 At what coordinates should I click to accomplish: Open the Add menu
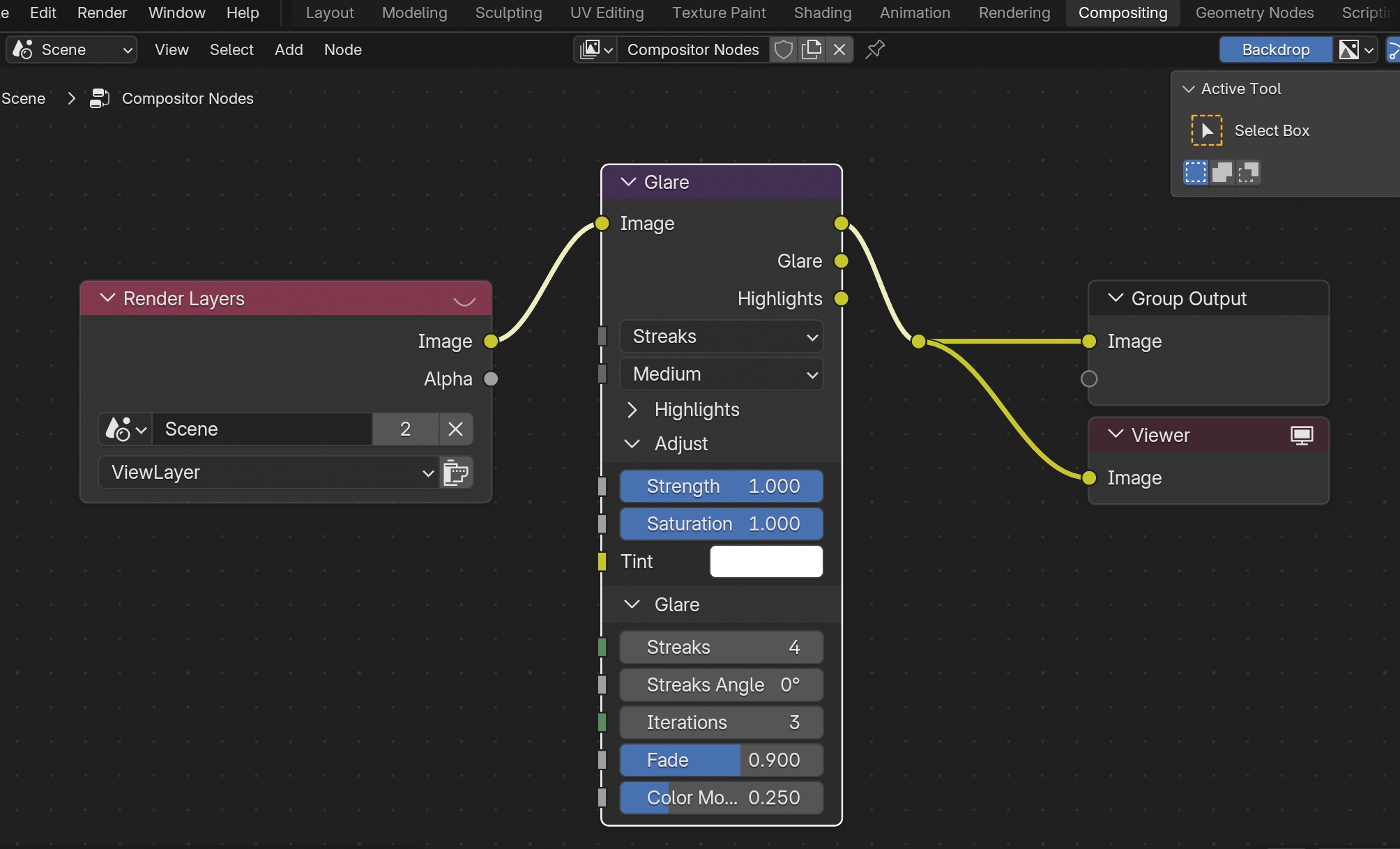tap(289, 49)
